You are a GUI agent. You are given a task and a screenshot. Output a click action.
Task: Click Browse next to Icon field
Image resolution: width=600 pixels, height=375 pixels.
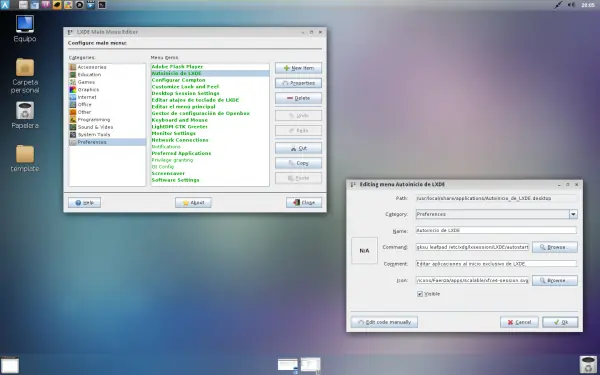tap(554, 280)
